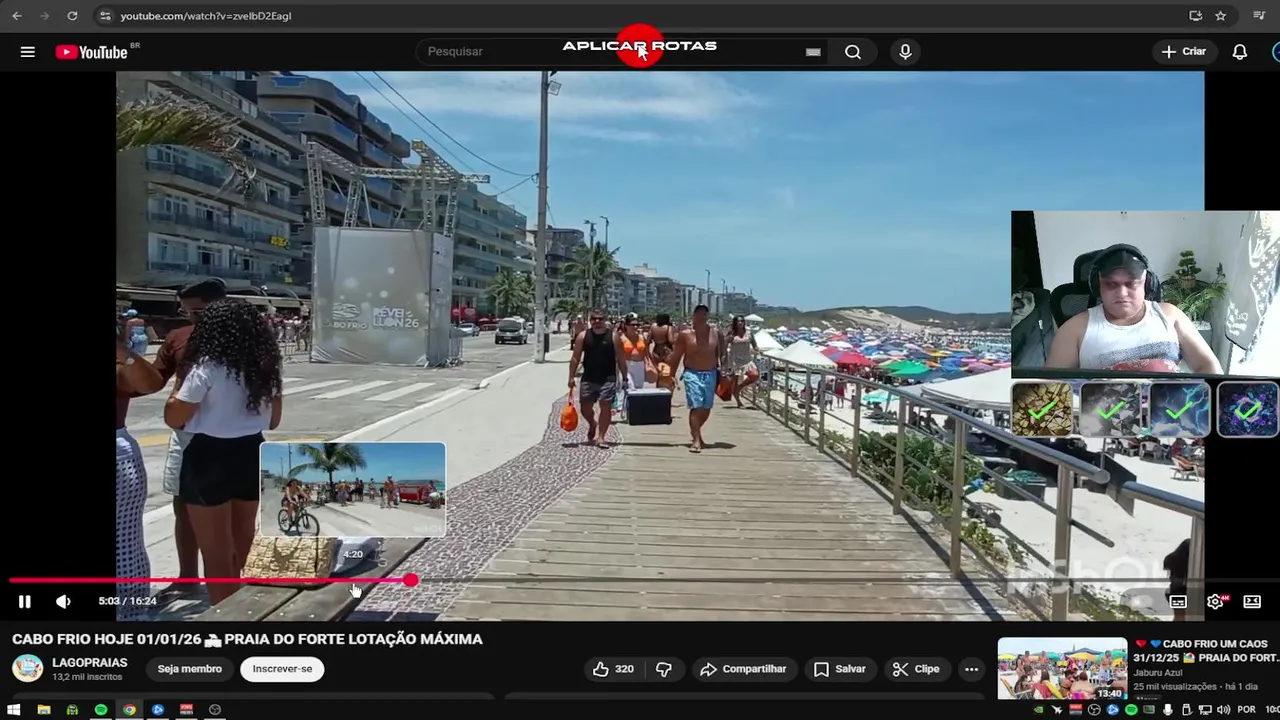Toggle subtitles on the player
This screenshot has width=1280, height=720.
pyautogui.click(x=1178, y=601)
